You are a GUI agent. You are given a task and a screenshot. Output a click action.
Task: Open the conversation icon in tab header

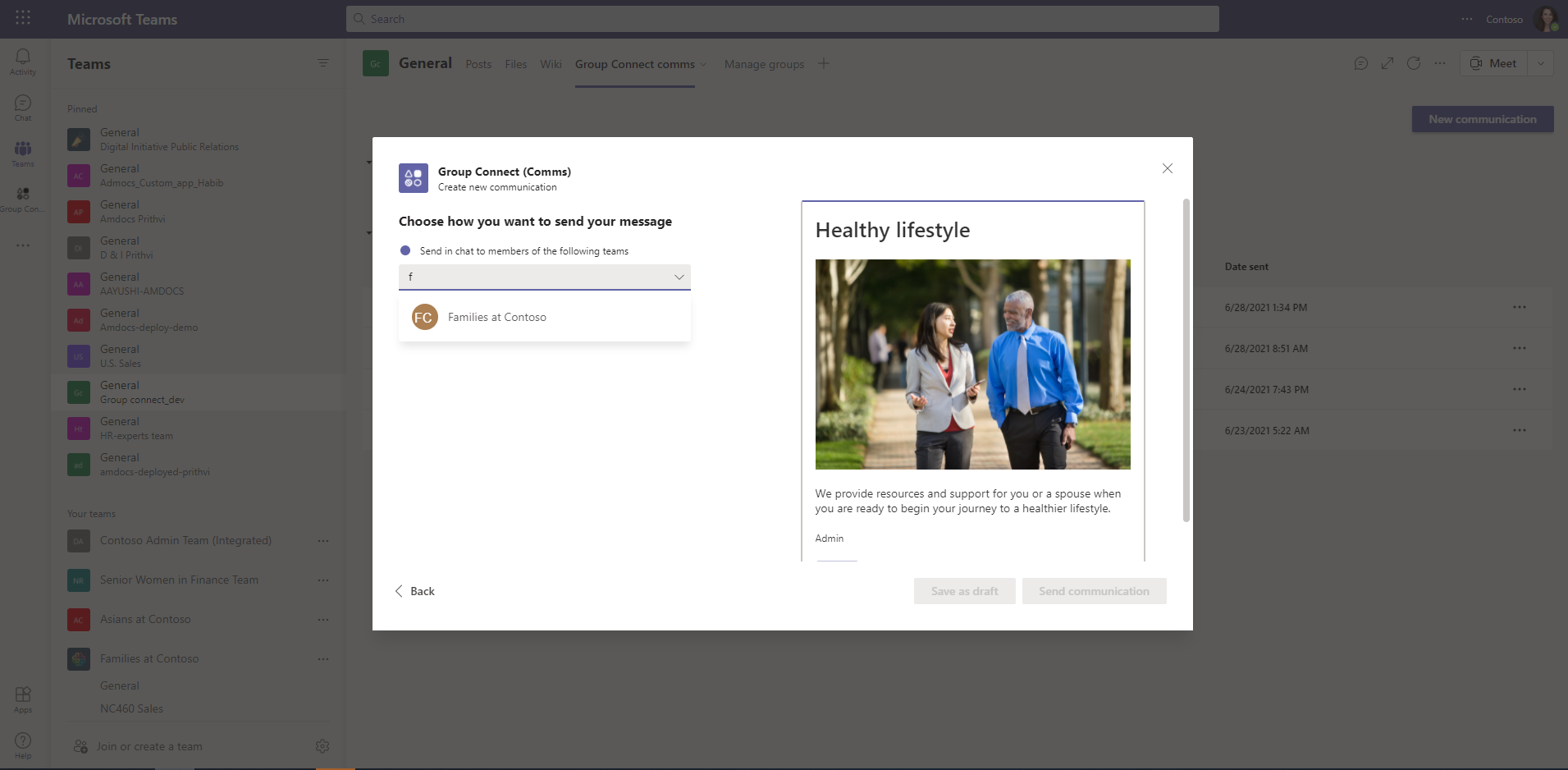tap(1361, 63)
